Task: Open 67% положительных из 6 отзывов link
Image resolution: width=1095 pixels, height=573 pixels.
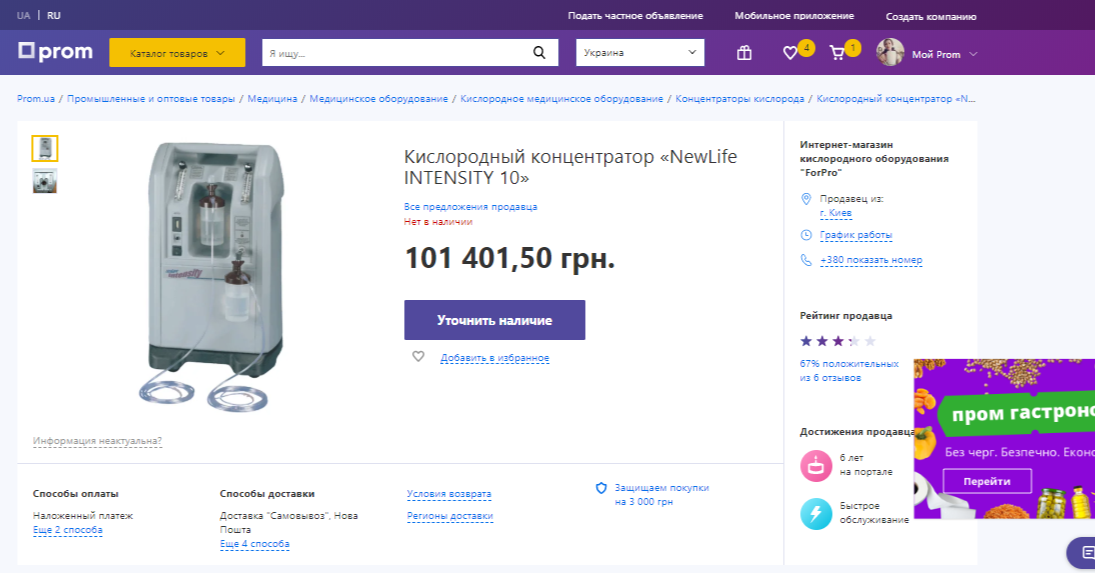Action: pyautogui.click(x=849, y=371)
